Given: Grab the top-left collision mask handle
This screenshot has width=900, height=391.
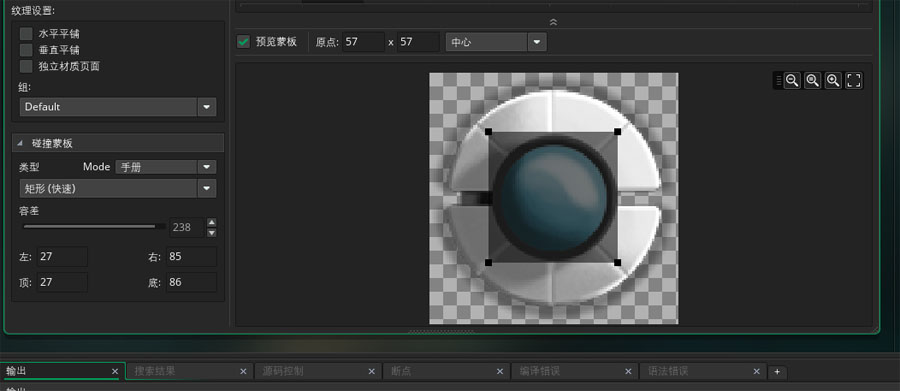Looking at the screenshot, I should (x=488, y=131).
